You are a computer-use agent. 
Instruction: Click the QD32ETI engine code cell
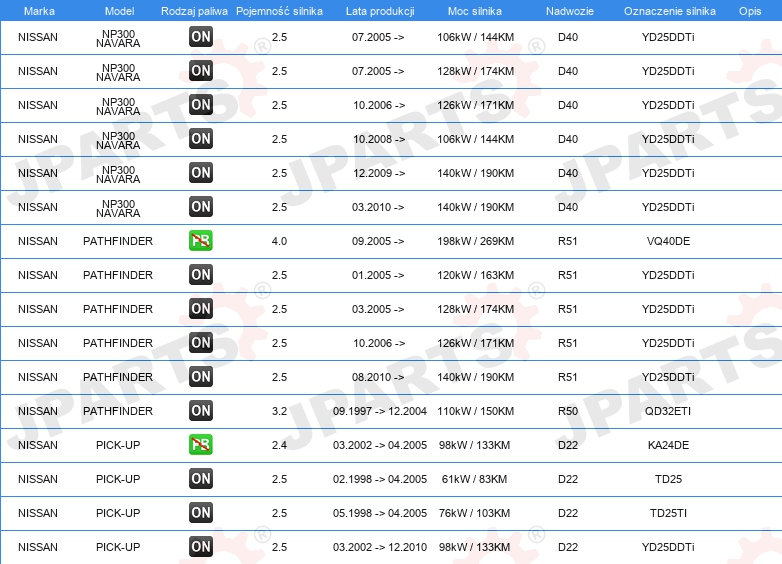(668, 411)
